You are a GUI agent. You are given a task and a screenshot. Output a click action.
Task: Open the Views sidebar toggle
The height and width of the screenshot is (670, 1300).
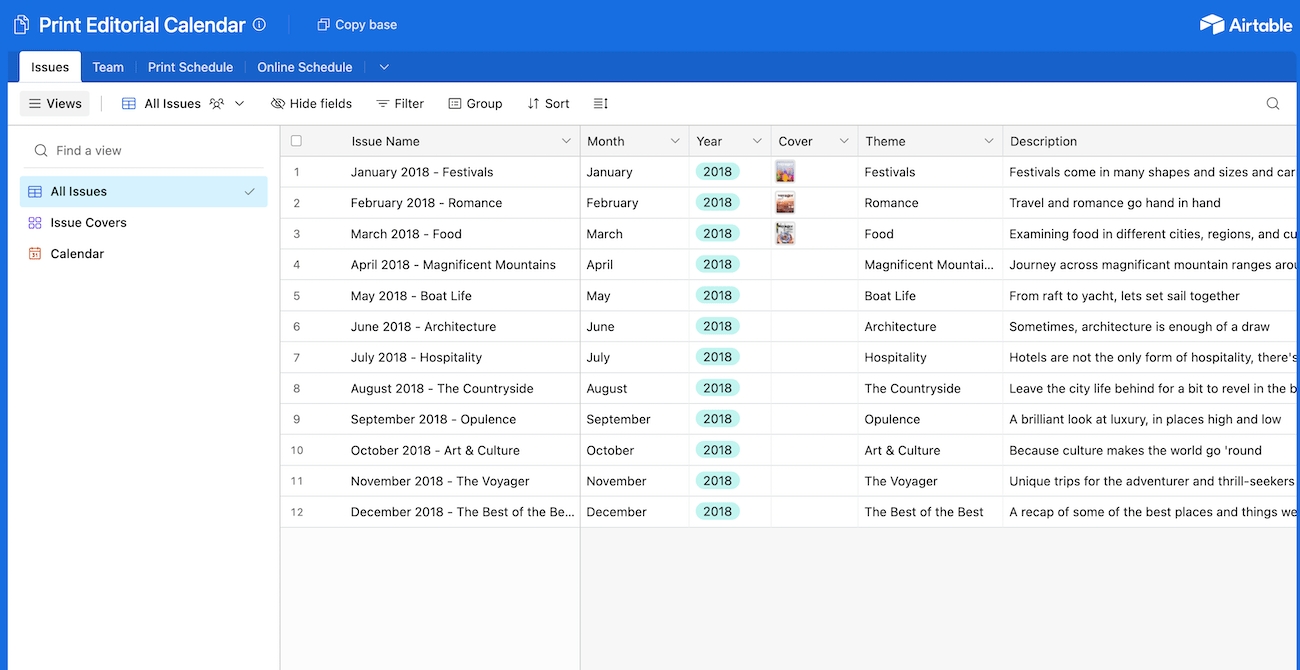pyautogui.click(x=54, y=103)
